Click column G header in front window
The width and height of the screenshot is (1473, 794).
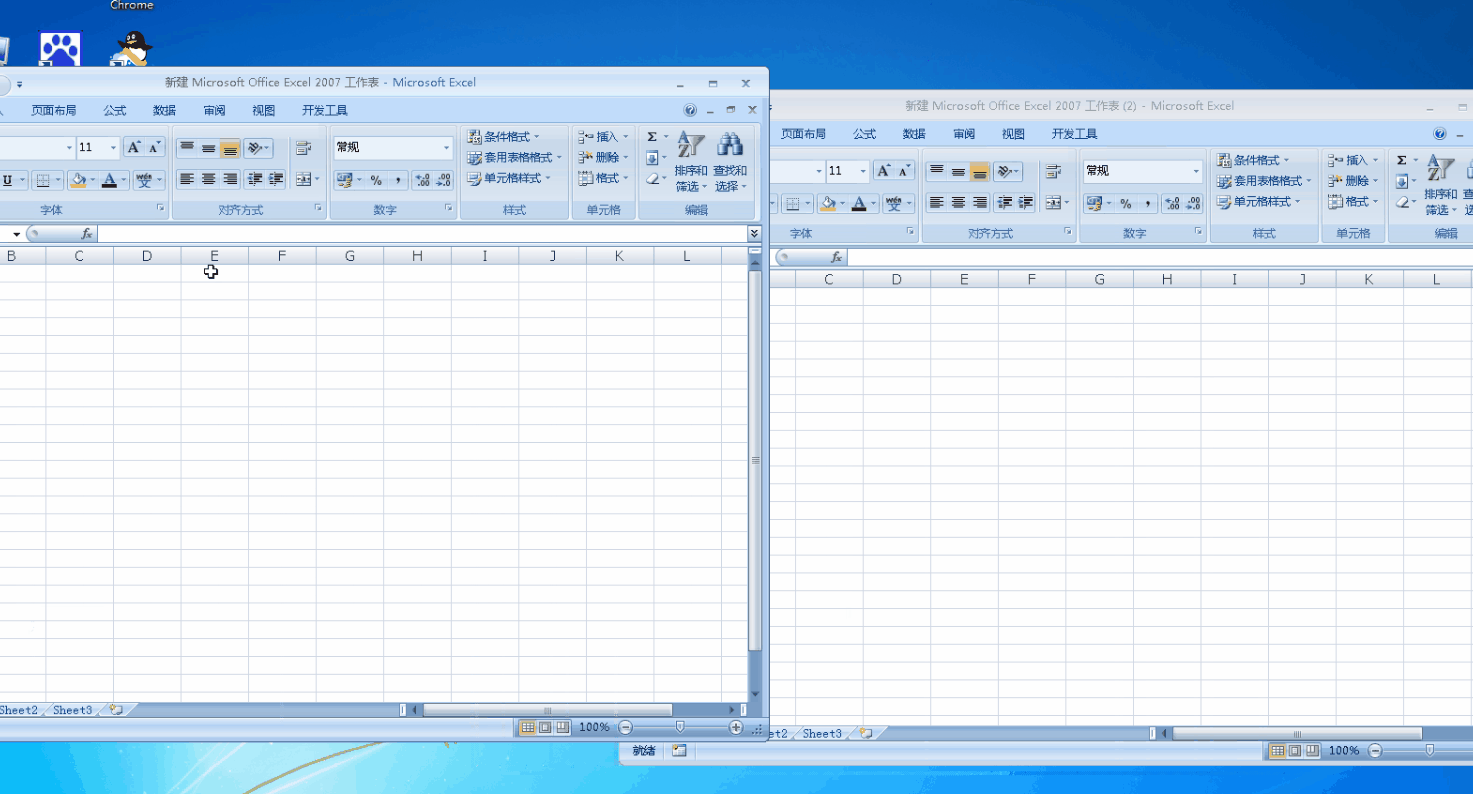coord(350,256)
